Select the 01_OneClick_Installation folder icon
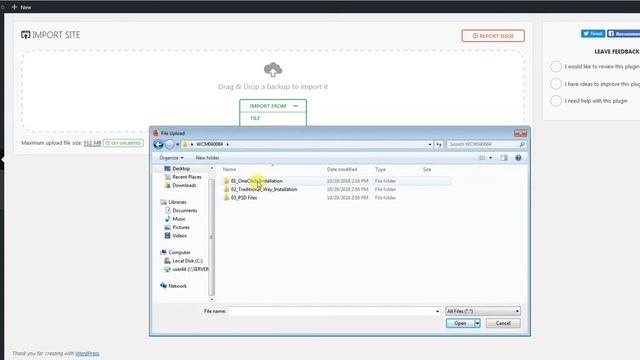This screenshot has width=640, height=360. tap(227, 181)
